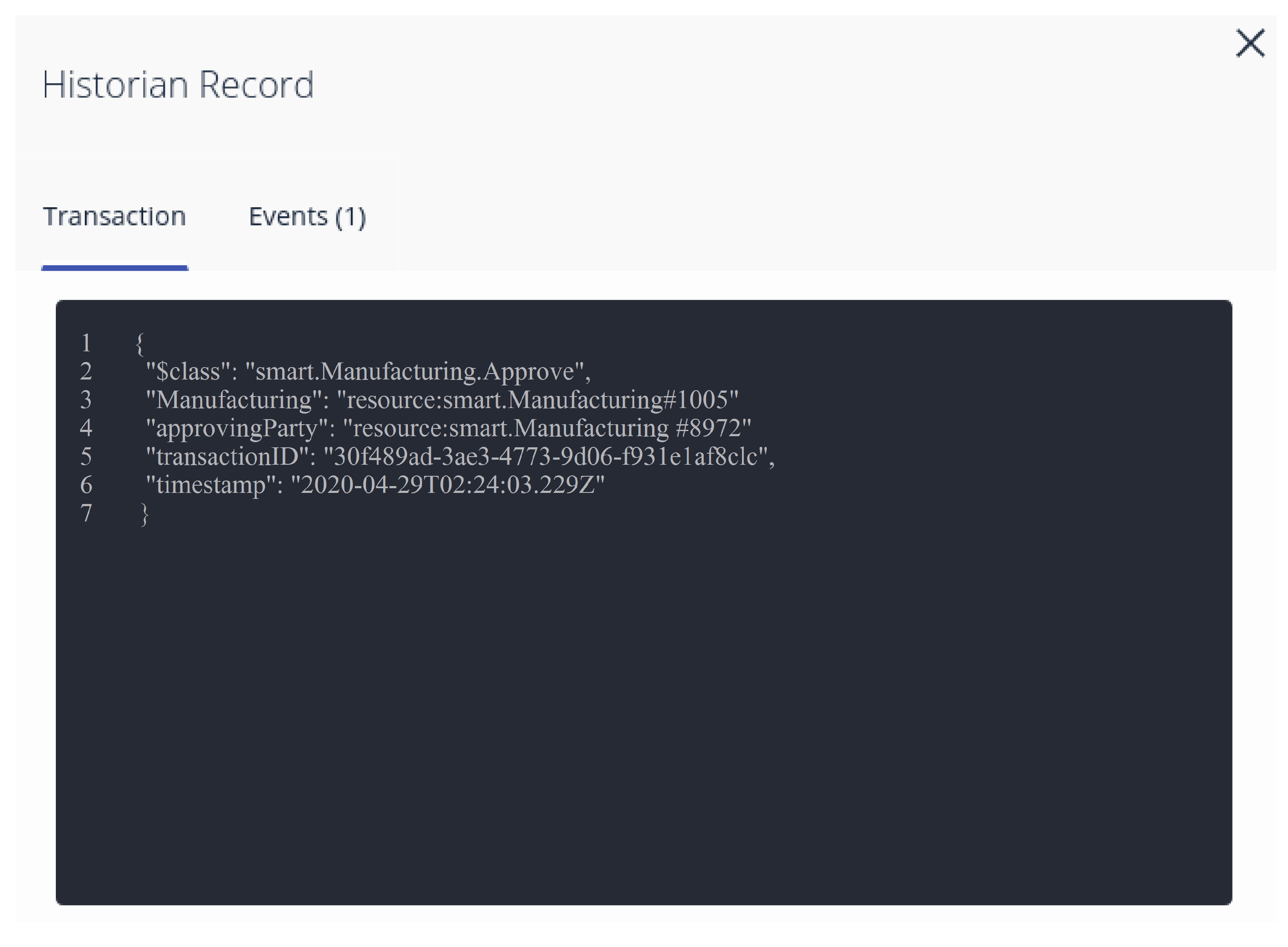1288x947 pixels.
Task: Click the 2020-04-29T02:24:03.229Z timestamp value
Action: 448,485
